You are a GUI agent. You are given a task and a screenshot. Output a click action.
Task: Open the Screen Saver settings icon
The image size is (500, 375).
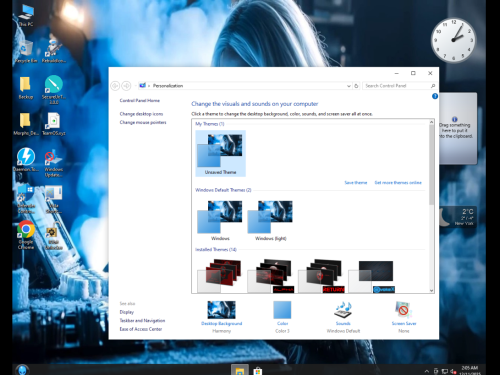click(404, 310)
